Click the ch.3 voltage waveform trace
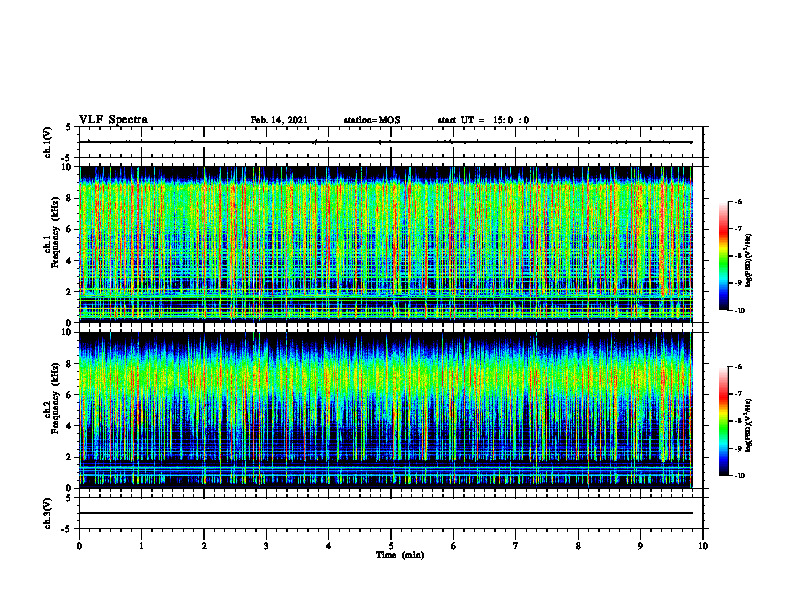Image resolution: width=792 pixels, height=612 pixels. coord(386,513)
